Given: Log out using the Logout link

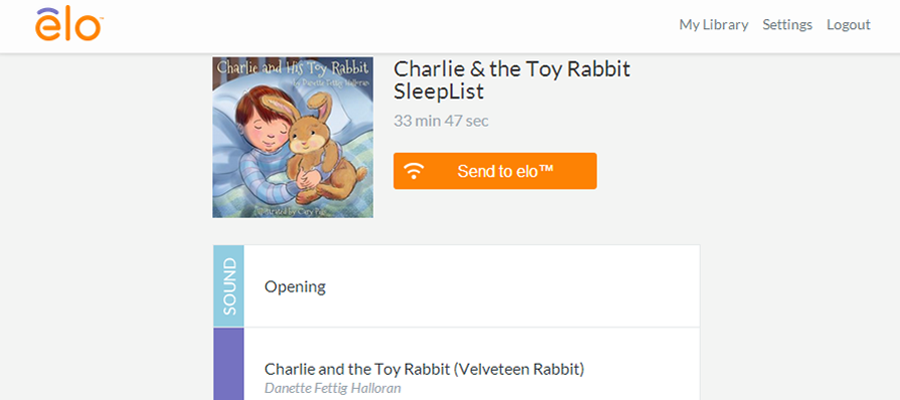Looking at the screenshot, I should (848, 25).
